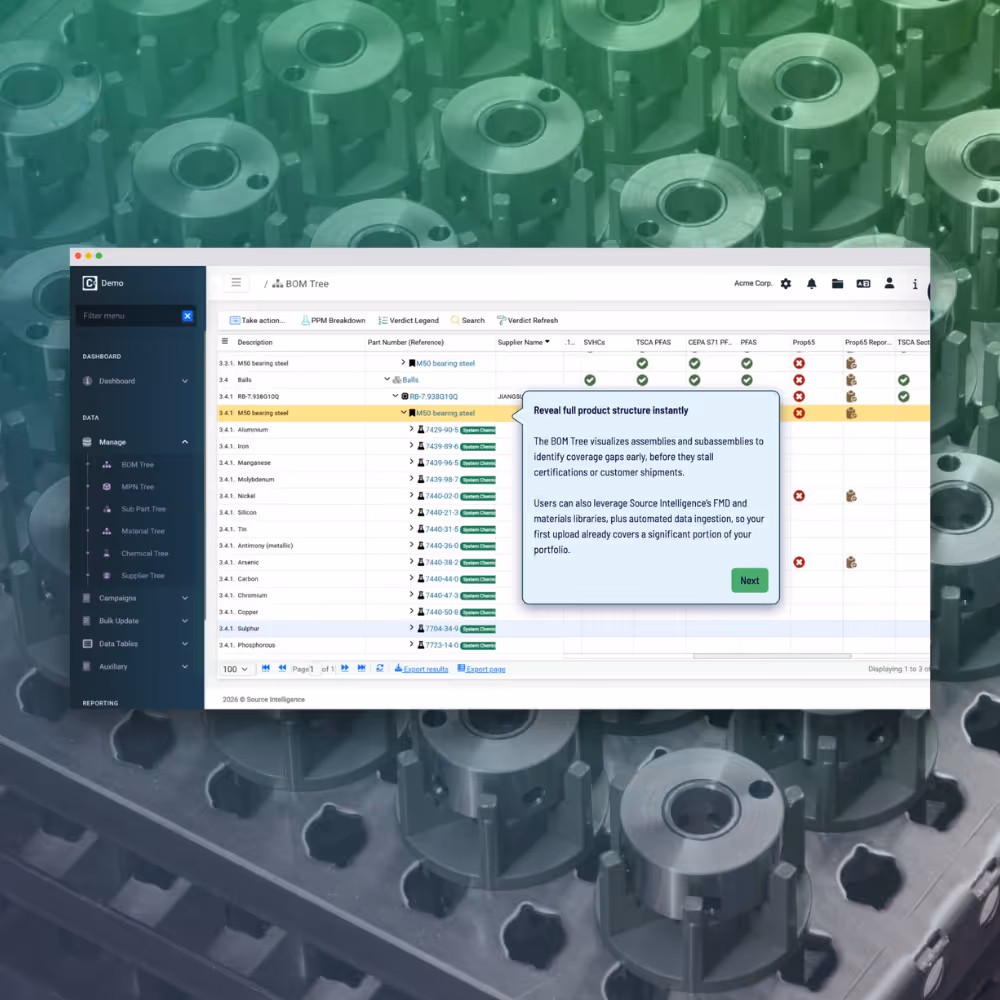Click TSCA Section green check in Balls row
The height and width of the screenshot is (1000, 1000).
[904, 380]
